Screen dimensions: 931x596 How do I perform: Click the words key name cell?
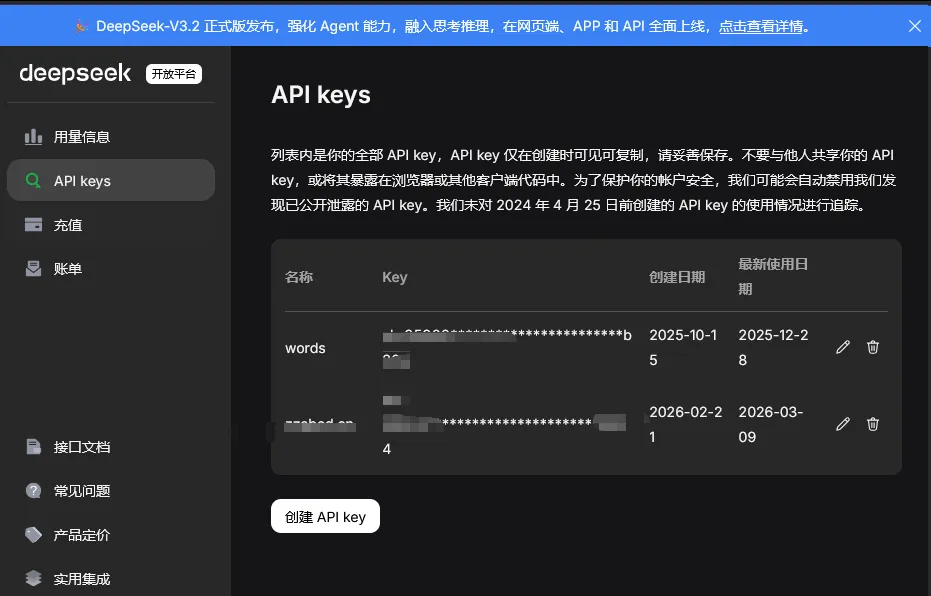[305, 348]
